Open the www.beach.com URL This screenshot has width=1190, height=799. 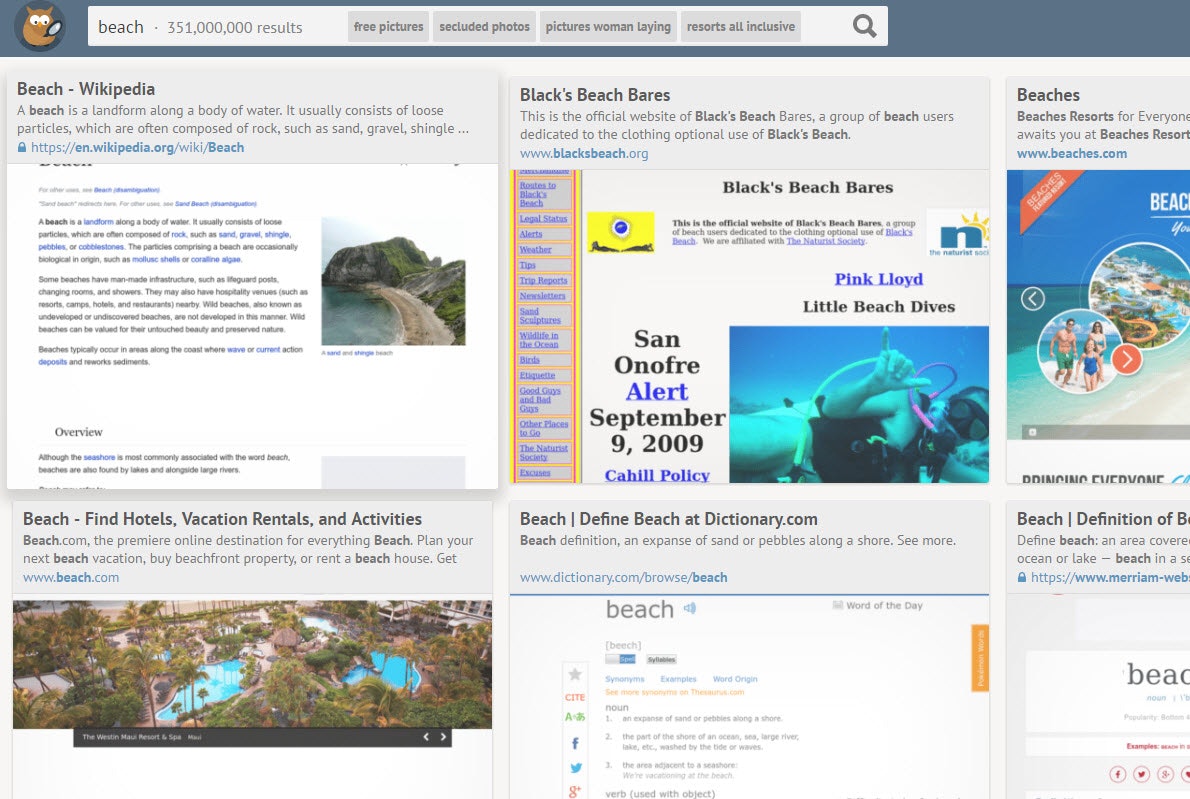(71, 577)
